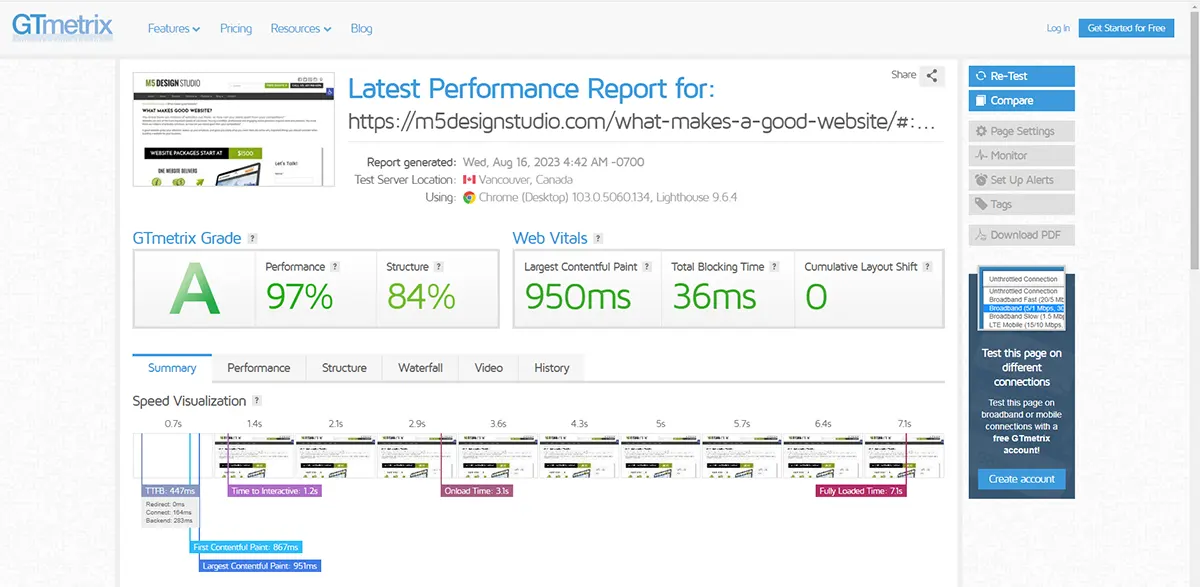Click the Compare button

(1021, 101)
